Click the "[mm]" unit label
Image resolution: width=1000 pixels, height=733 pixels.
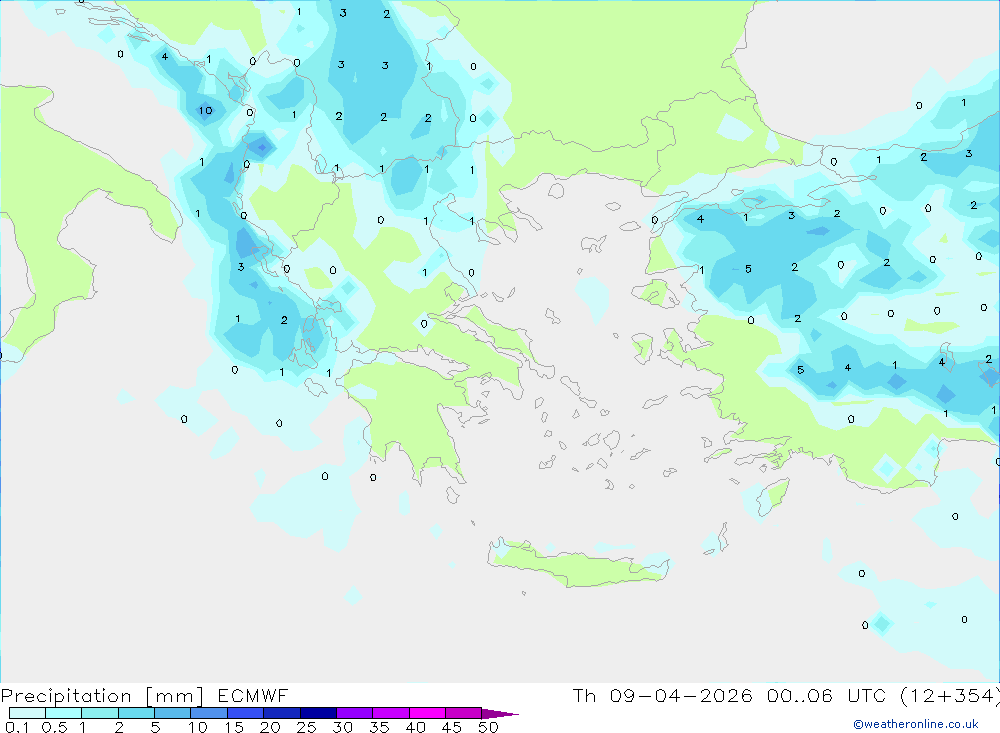tap(175, 696)
